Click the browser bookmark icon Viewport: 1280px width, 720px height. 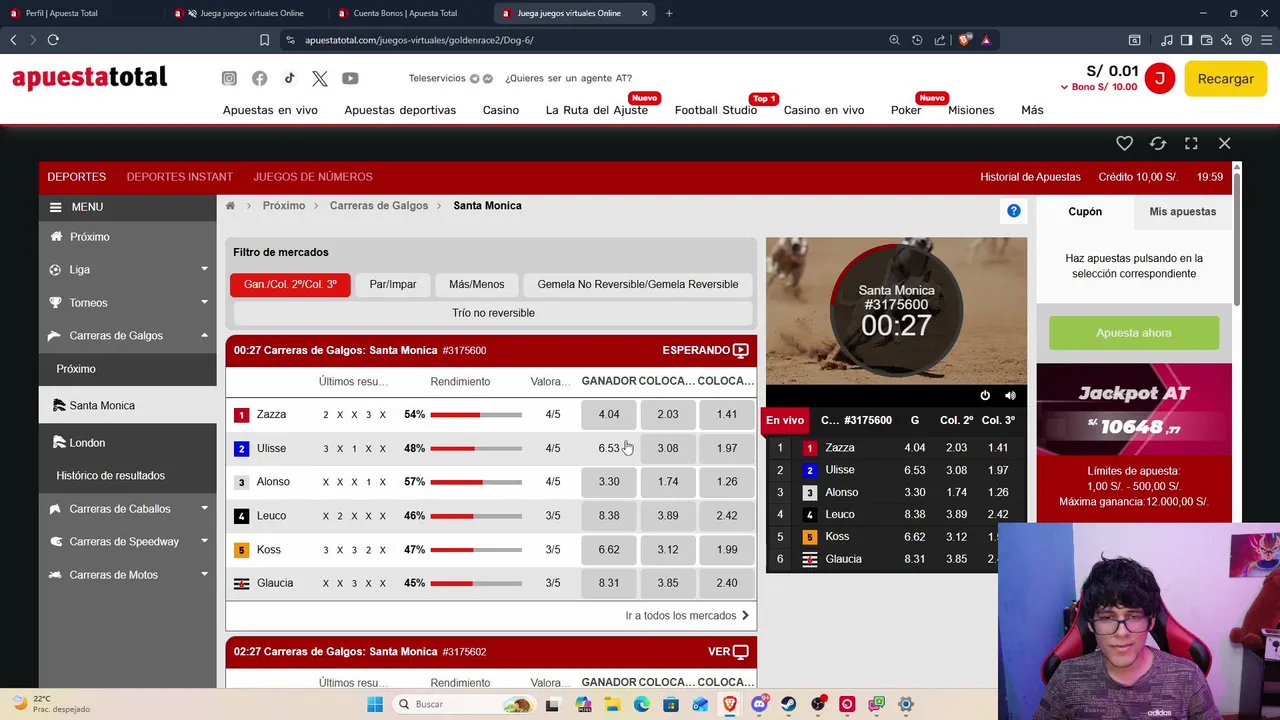tap(264, 40)
